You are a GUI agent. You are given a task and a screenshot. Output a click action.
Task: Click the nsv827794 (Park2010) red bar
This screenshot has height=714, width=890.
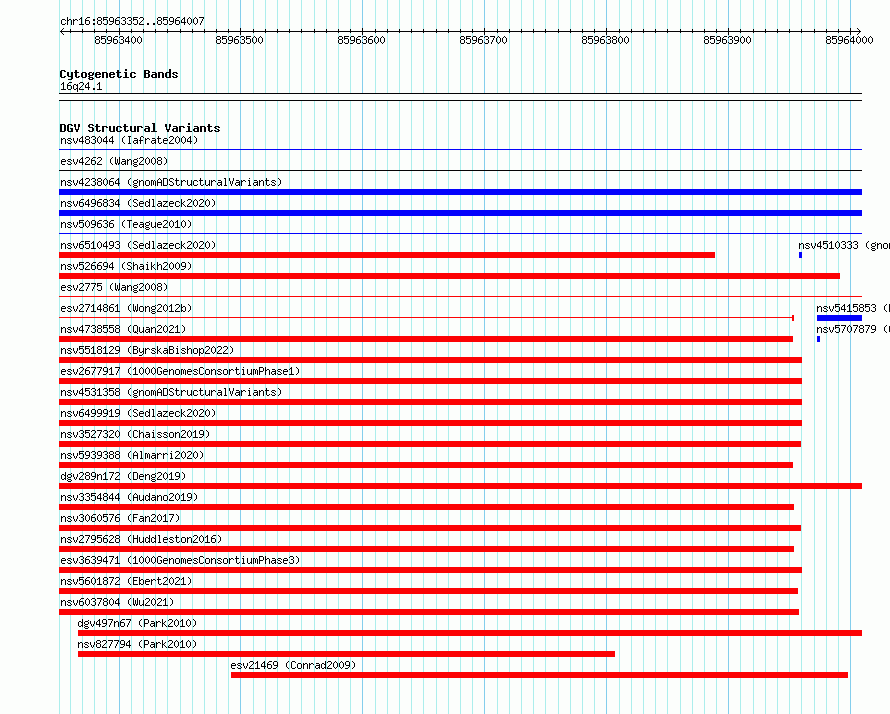(x=346, y=654)
